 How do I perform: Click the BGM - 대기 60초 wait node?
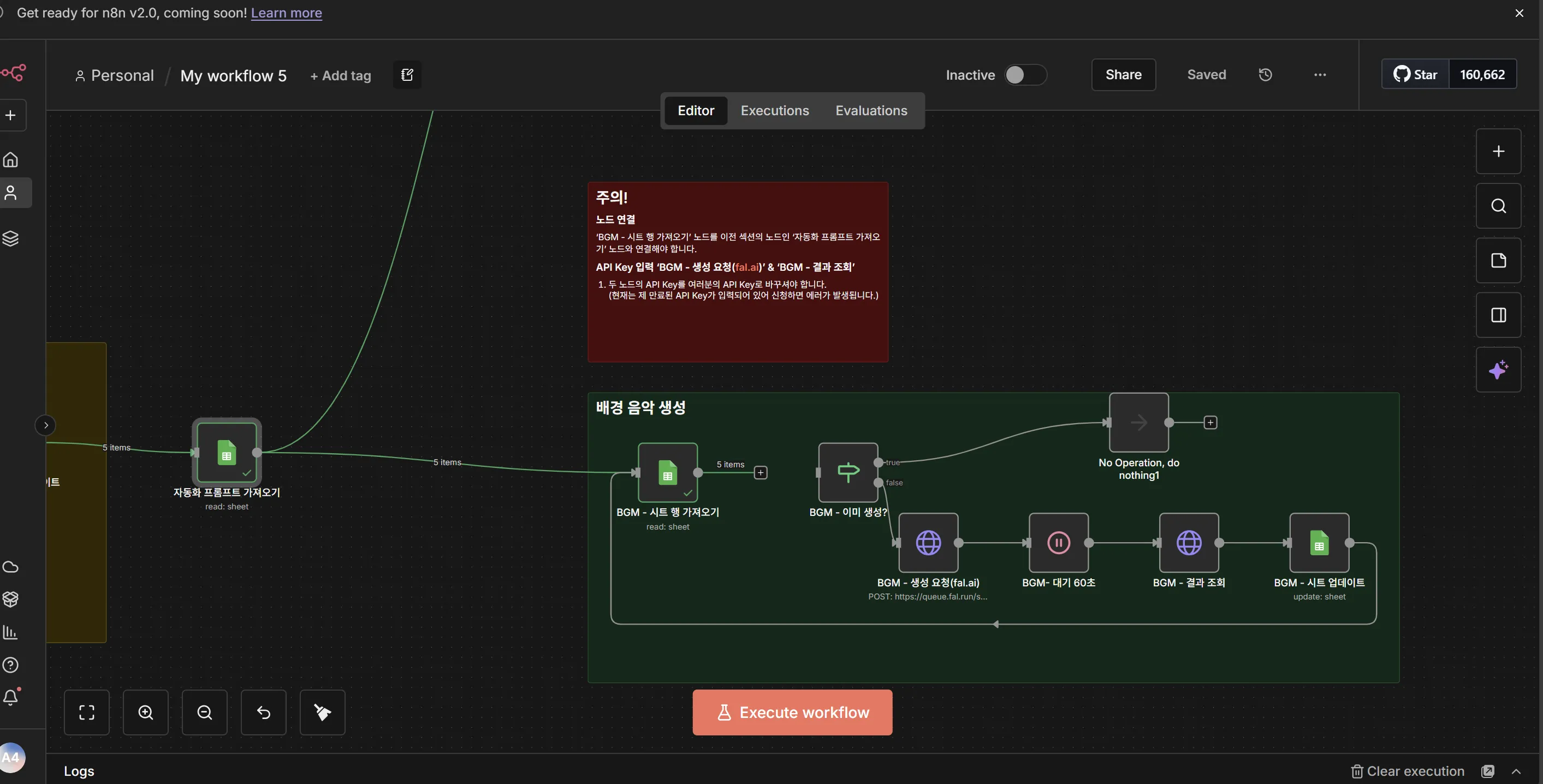pyautogui.click(x=1058, y=543)
